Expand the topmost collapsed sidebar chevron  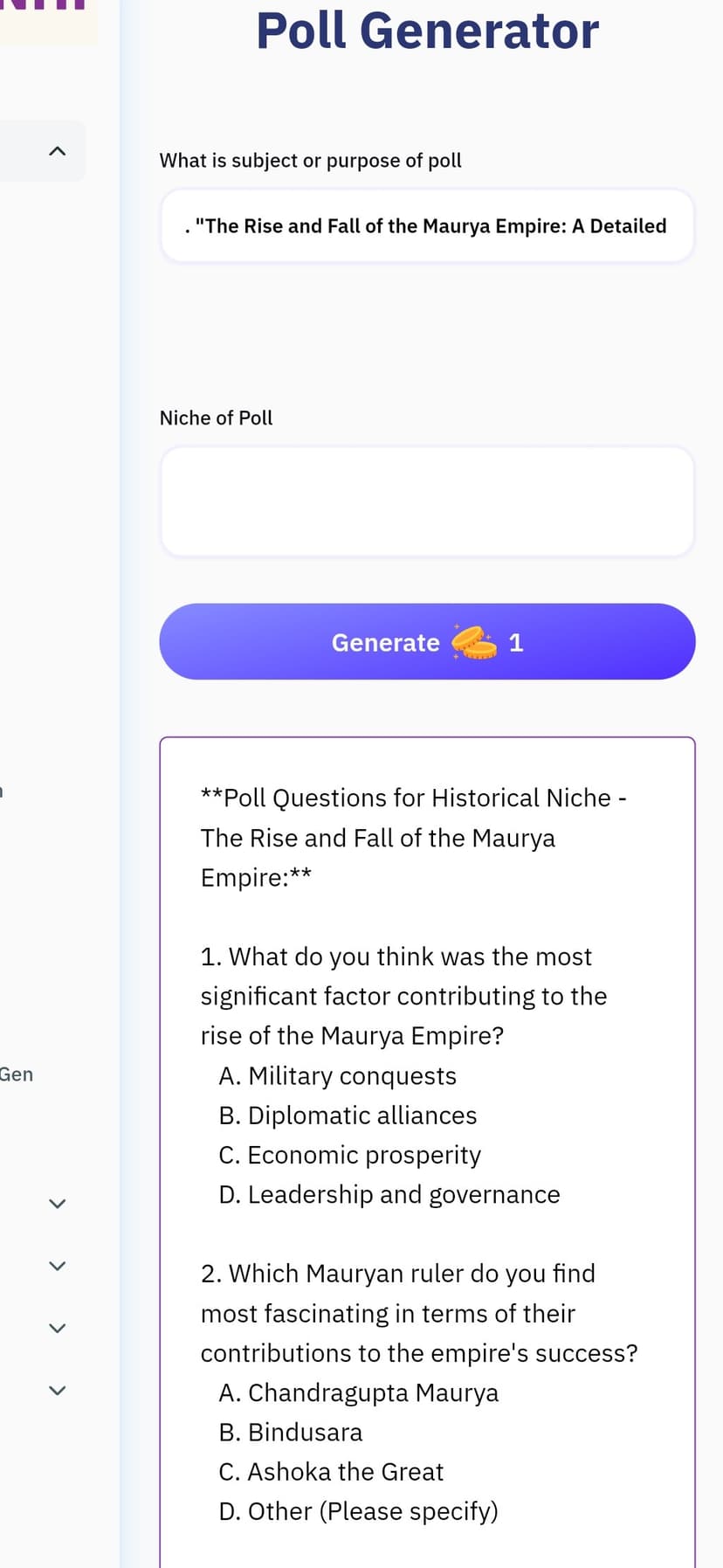click(x=57, y=1204)
